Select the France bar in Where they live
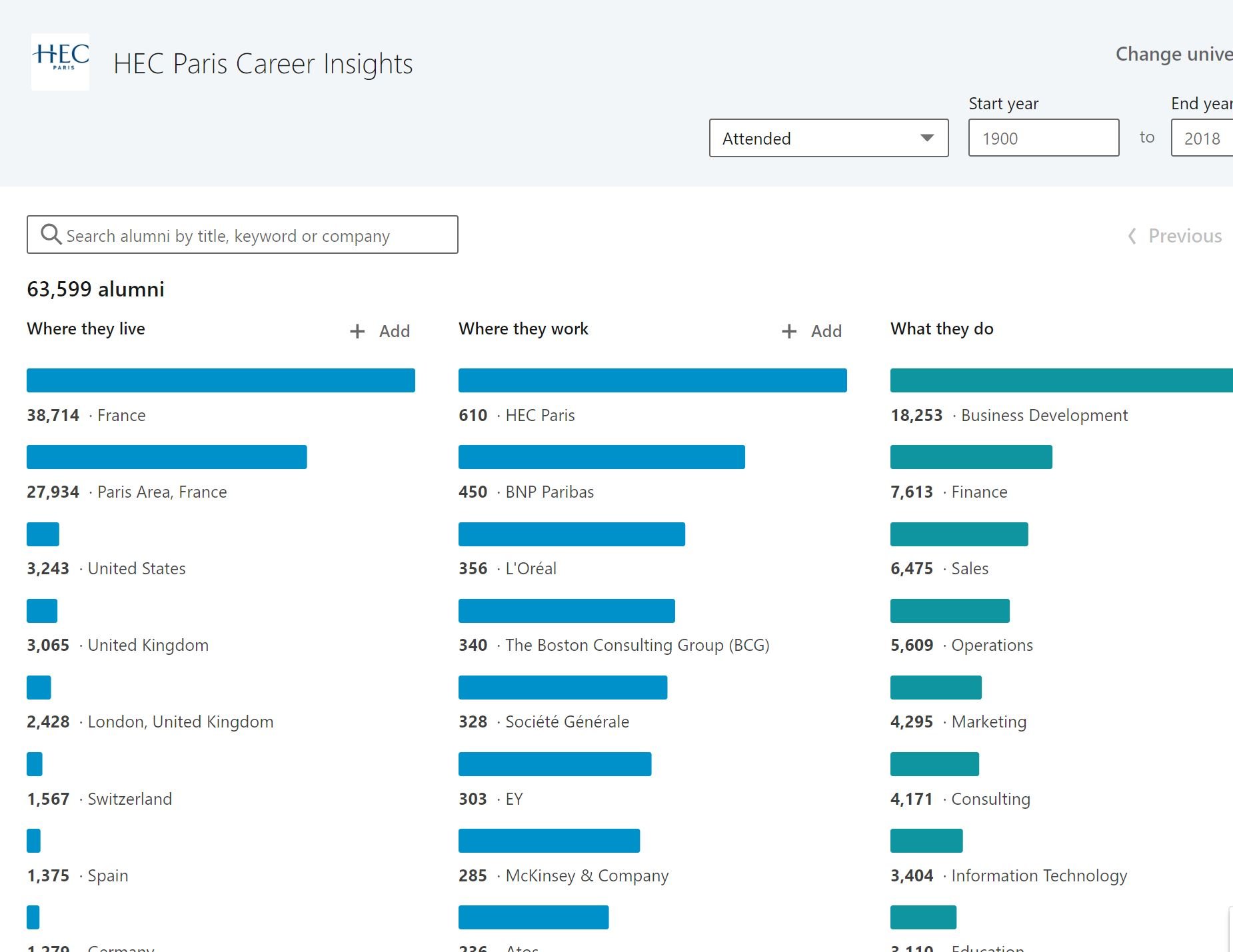 220,380
